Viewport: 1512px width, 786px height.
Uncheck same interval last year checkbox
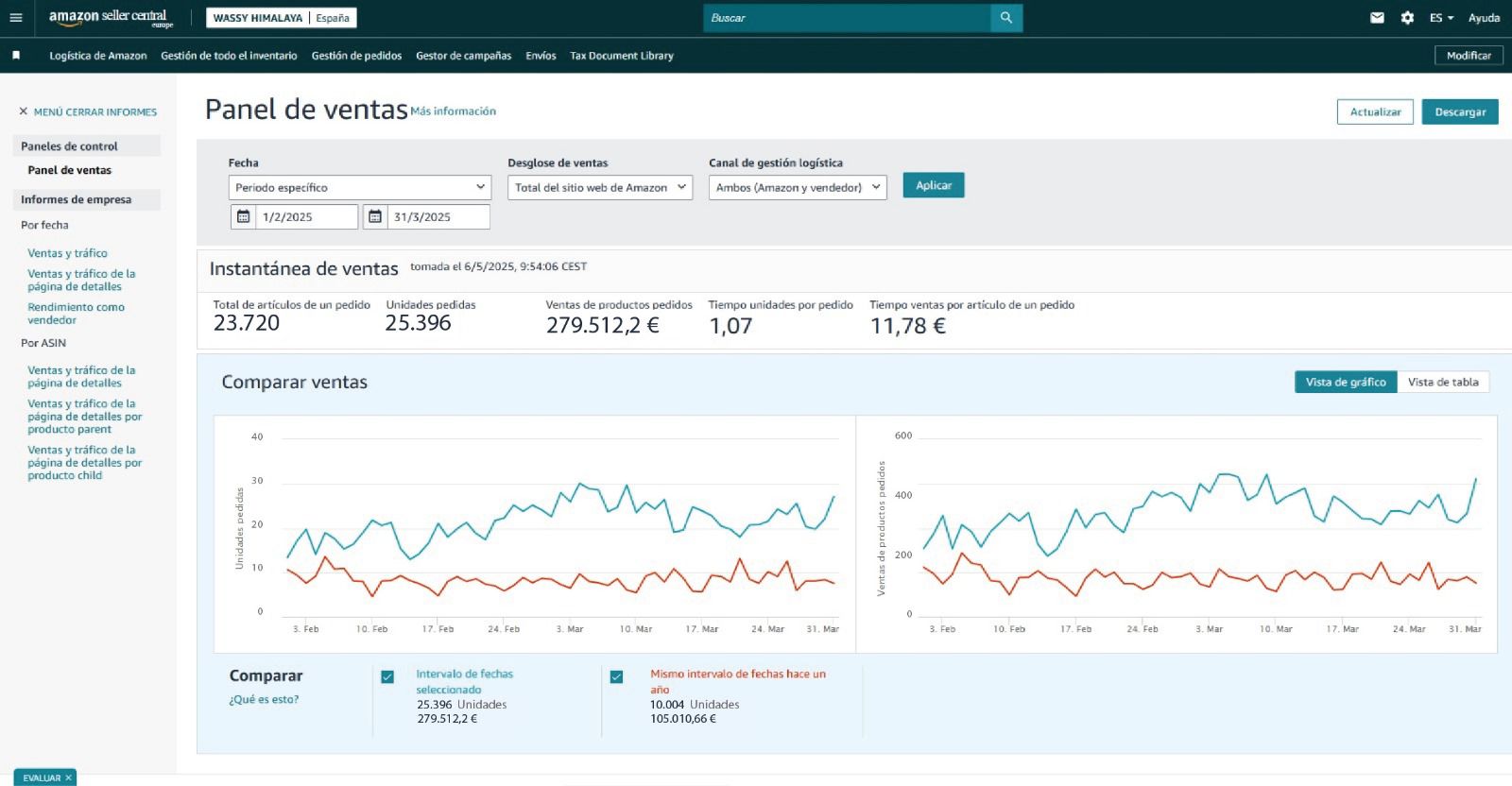tap(617, 677)
